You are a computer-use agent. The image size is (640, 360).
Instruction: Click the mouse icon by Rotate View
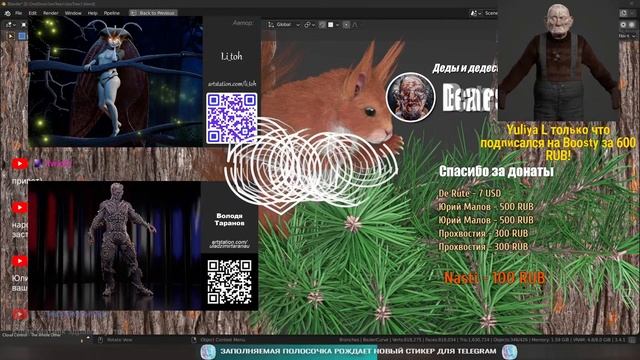[x=100, y=340]
